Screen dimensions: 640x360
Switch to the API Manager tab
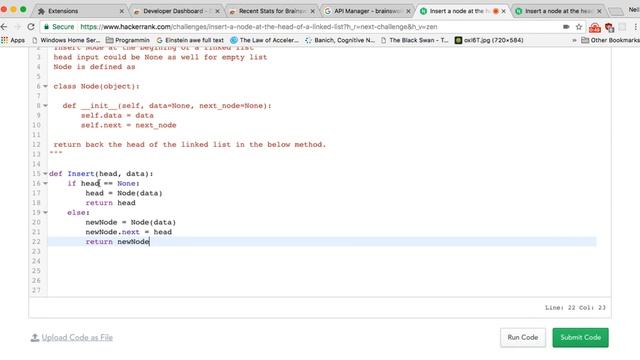pyautogui.click(x=367, y=11)
